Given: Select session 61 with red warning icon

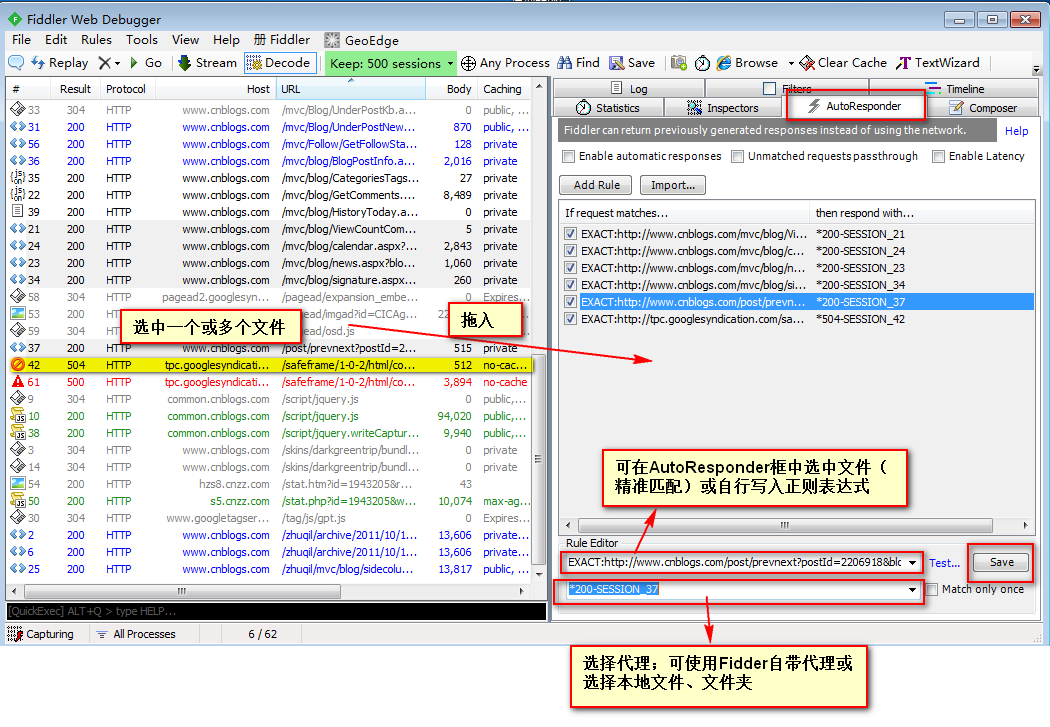Looking at the screenshot, I should click(270, 382).
